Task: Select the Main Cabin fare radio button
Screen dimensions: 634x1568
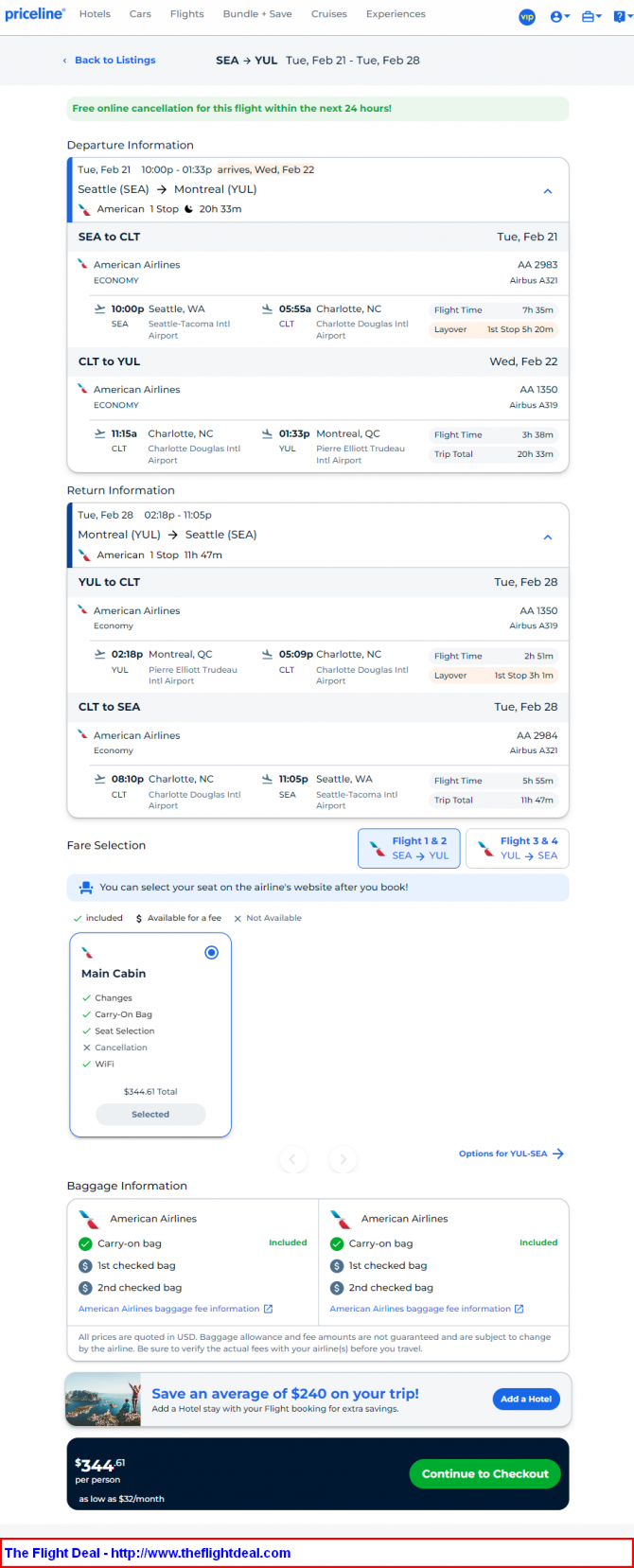Action: coord(211,953)
